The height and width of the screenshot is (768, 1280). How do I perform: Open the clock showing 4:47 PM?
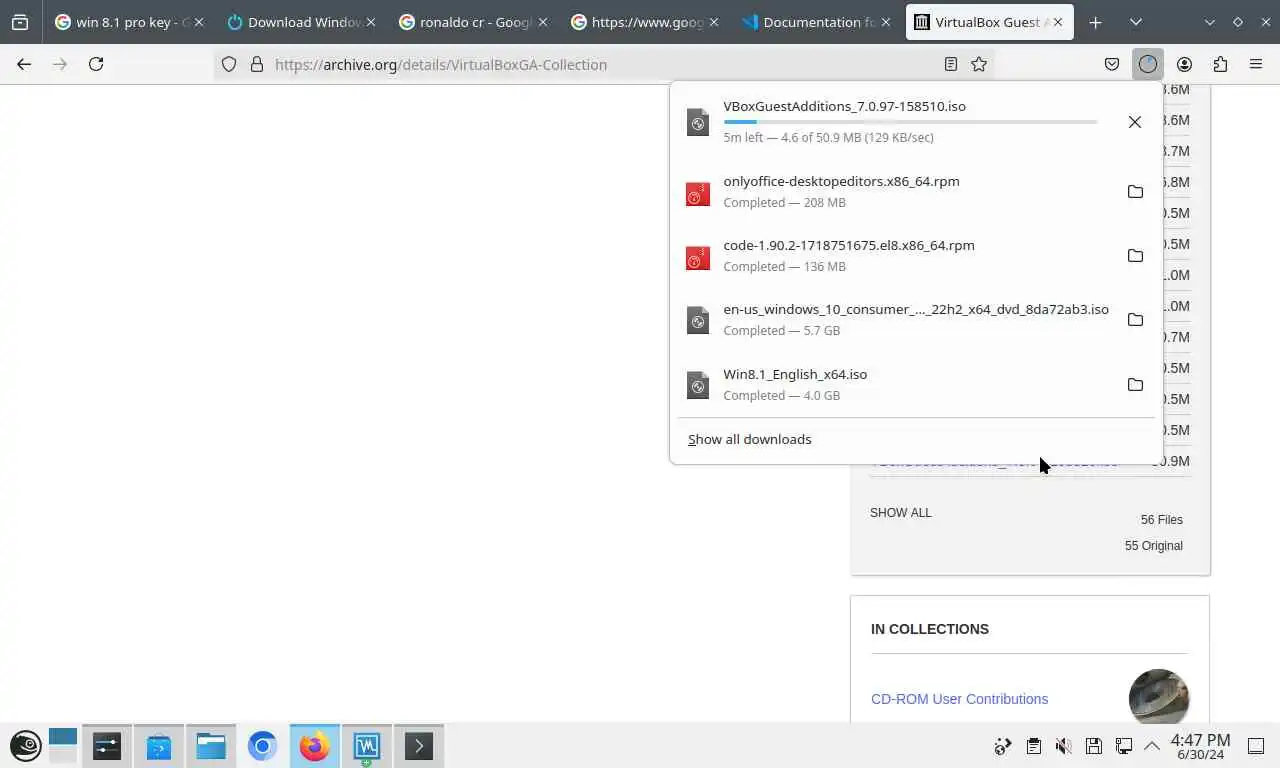point(1200,746)
